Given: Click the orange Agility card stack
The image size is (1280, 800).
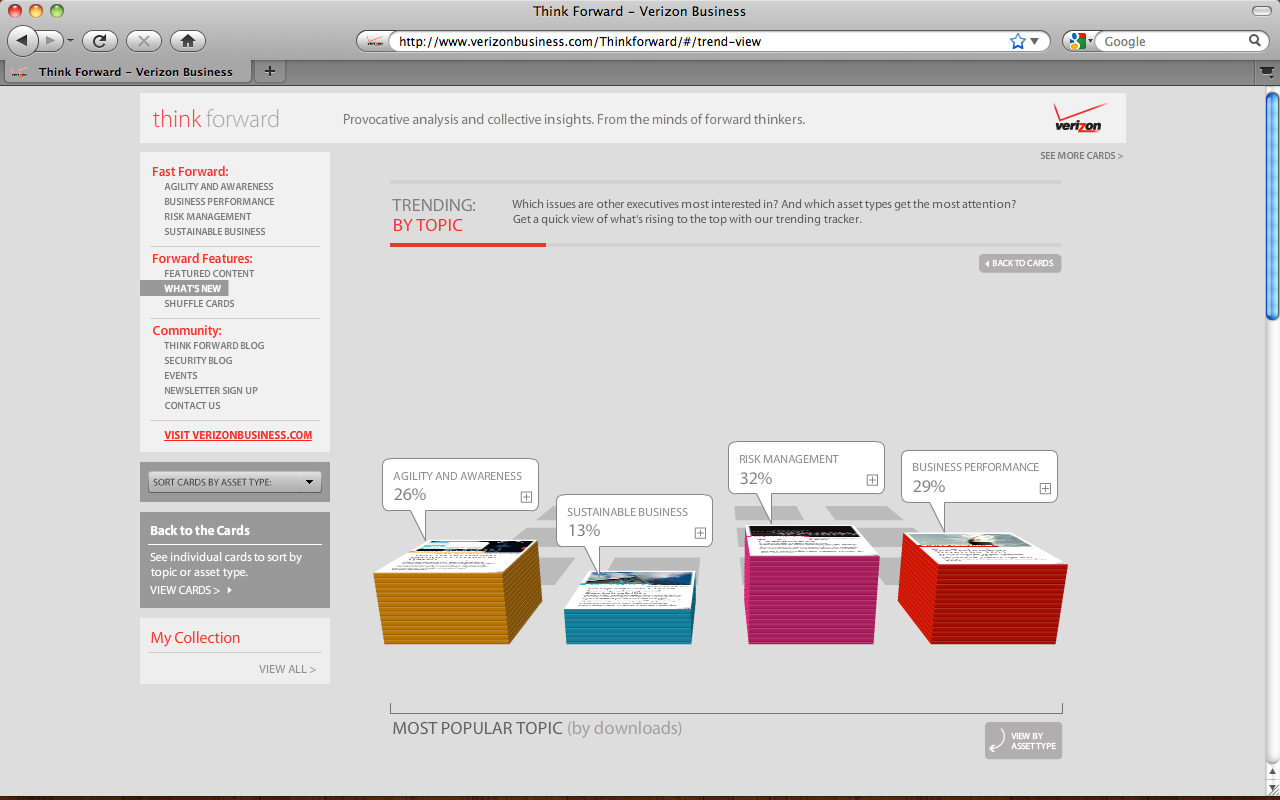Looking at the screenshot, I should (x=458, y=591).
